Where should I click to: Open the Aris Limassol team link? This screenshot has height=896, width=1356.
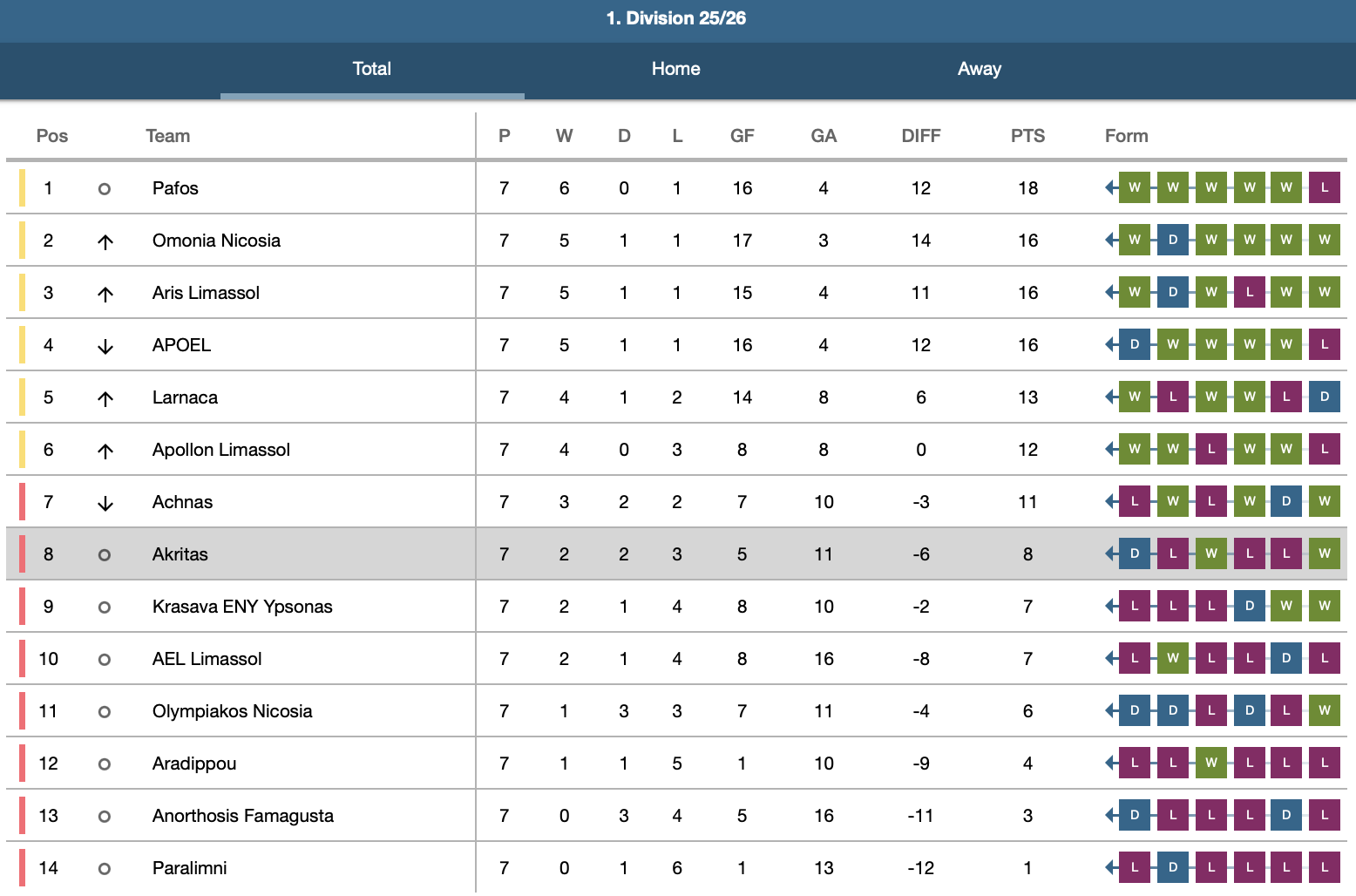(x=206, y=293)
